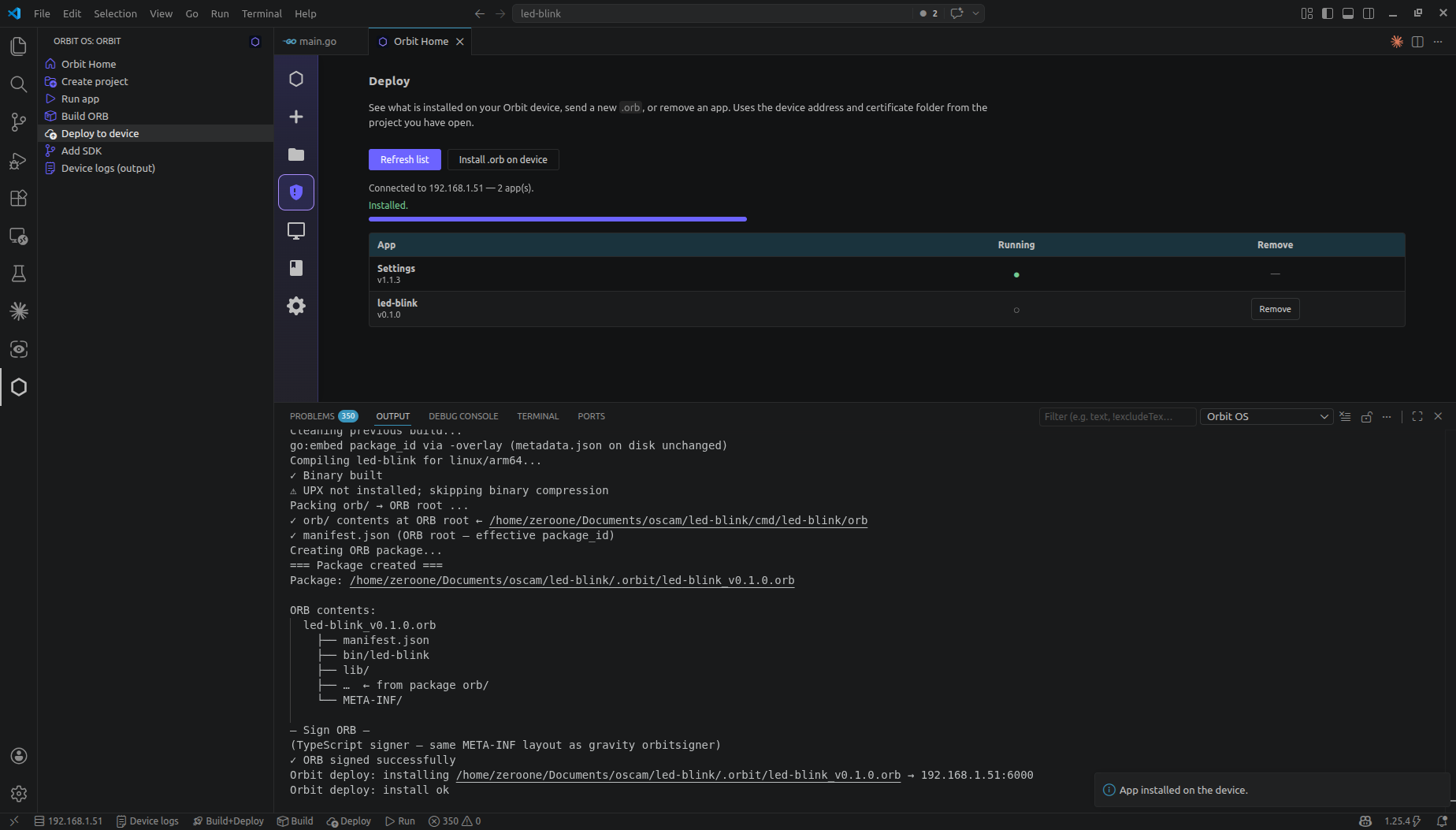Focus the output filter input field
Viewport: 1456px width, 830px height.
(x=1117, y=416)
